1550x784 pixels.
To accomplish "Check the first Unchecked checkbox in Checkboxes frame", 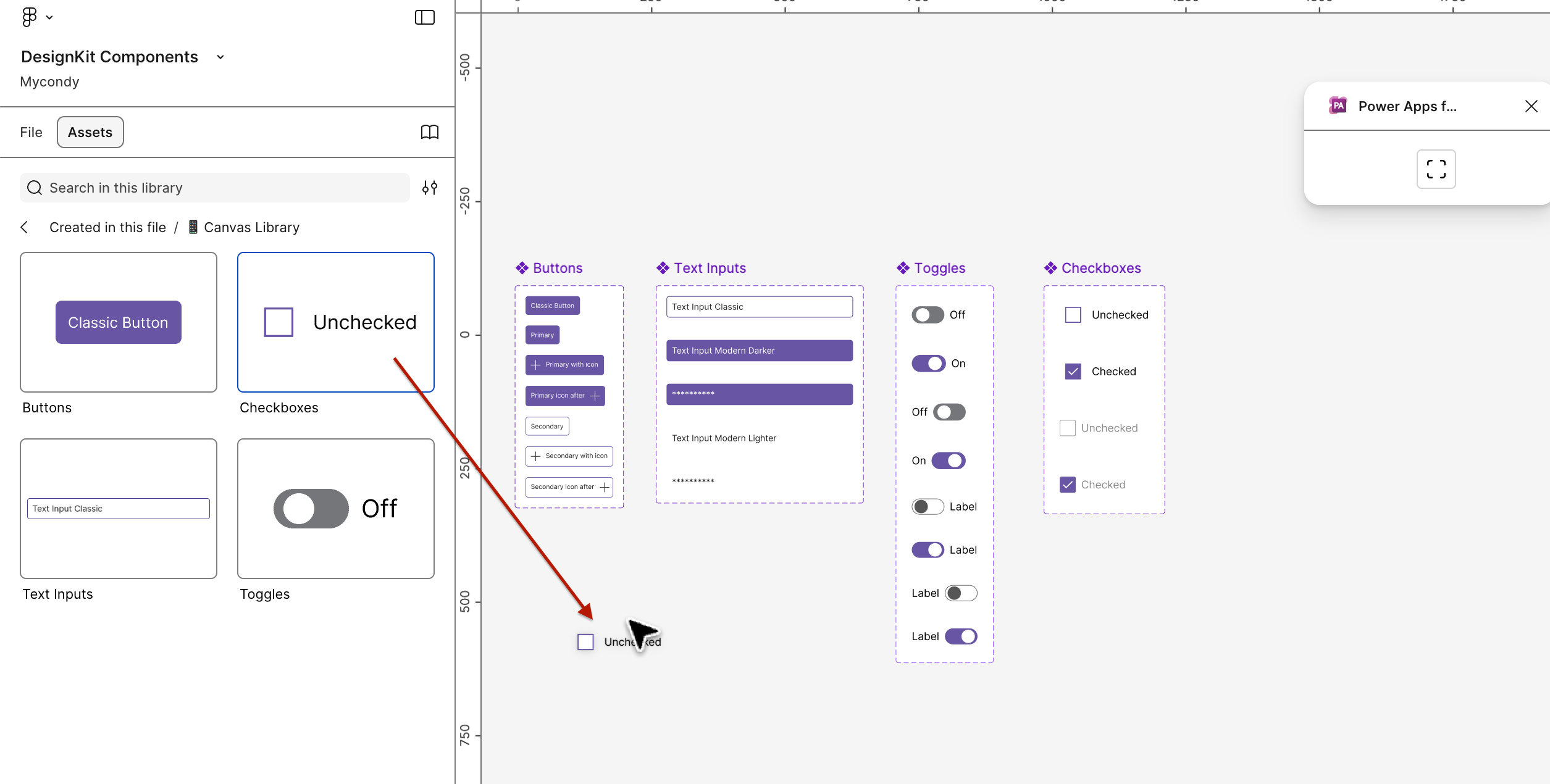I will click(x=1073, y=315).
